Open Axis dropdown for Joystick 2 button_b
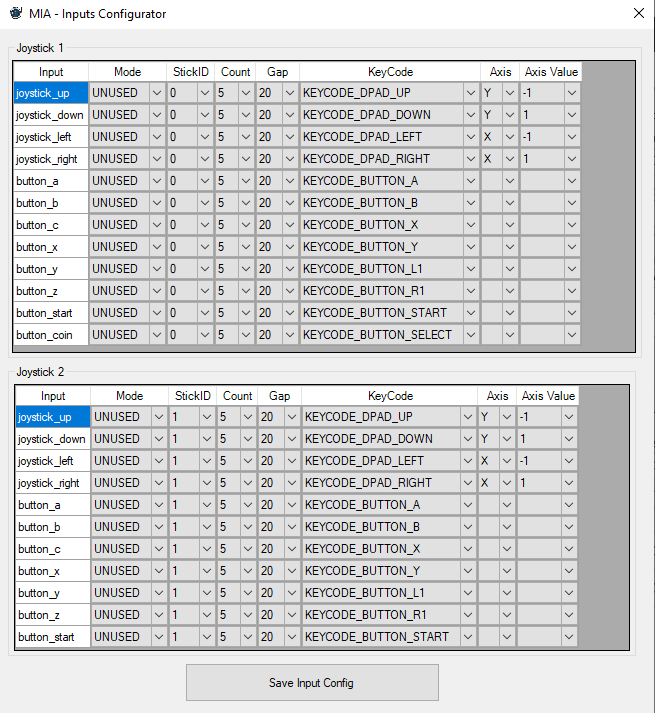 tap(507, 527)
